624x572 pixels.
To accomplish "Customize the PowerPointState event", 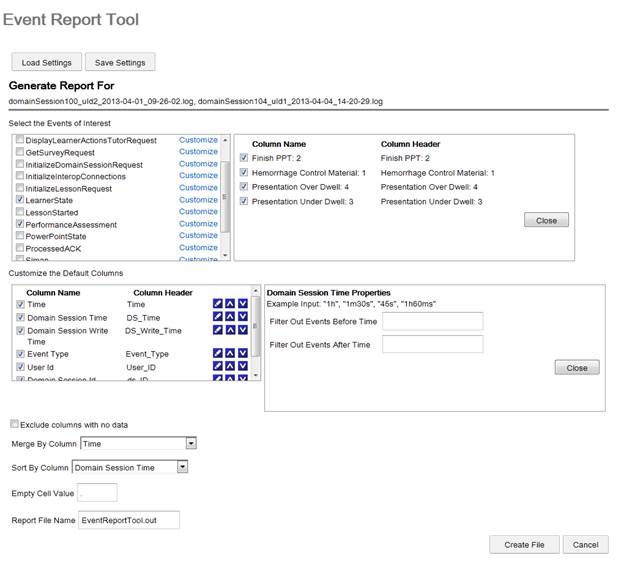I will click(198, 235).
